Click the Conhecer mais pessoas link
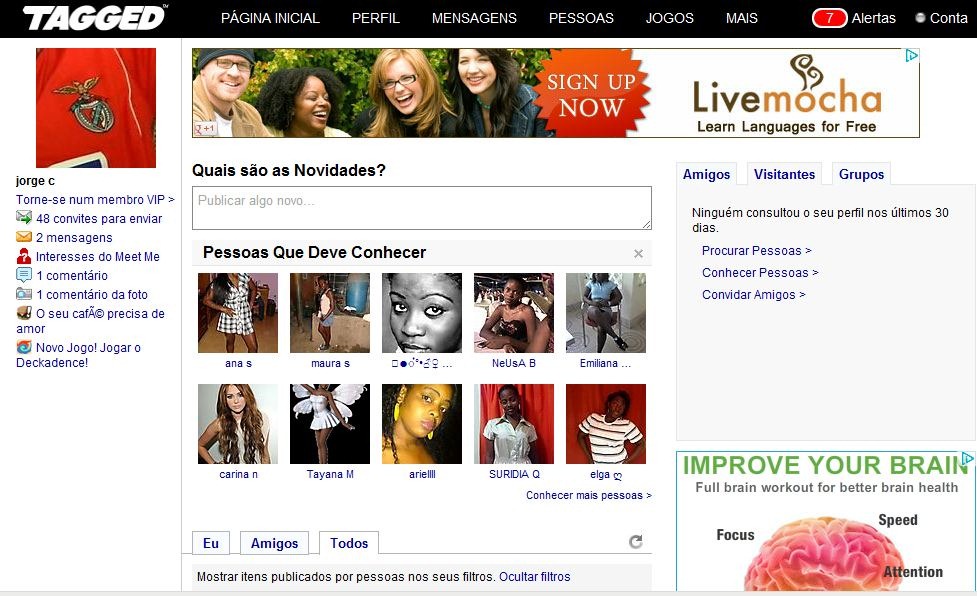Screen dimensions: 977x596 coord(589,495)
